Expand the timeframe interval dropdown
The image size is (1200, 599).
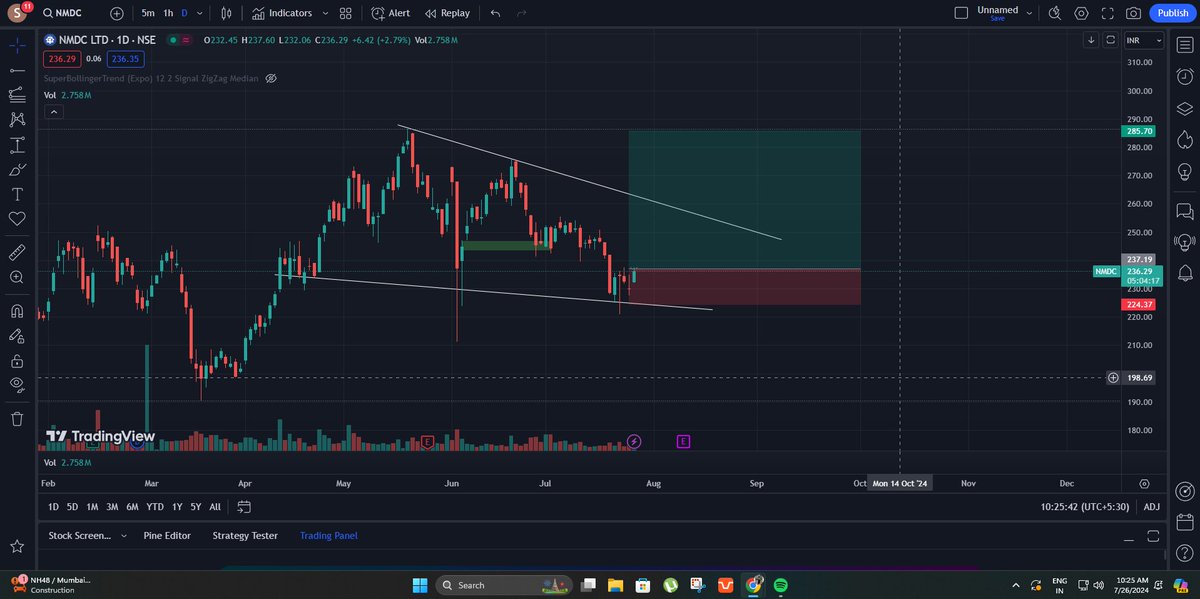point(201,13)
